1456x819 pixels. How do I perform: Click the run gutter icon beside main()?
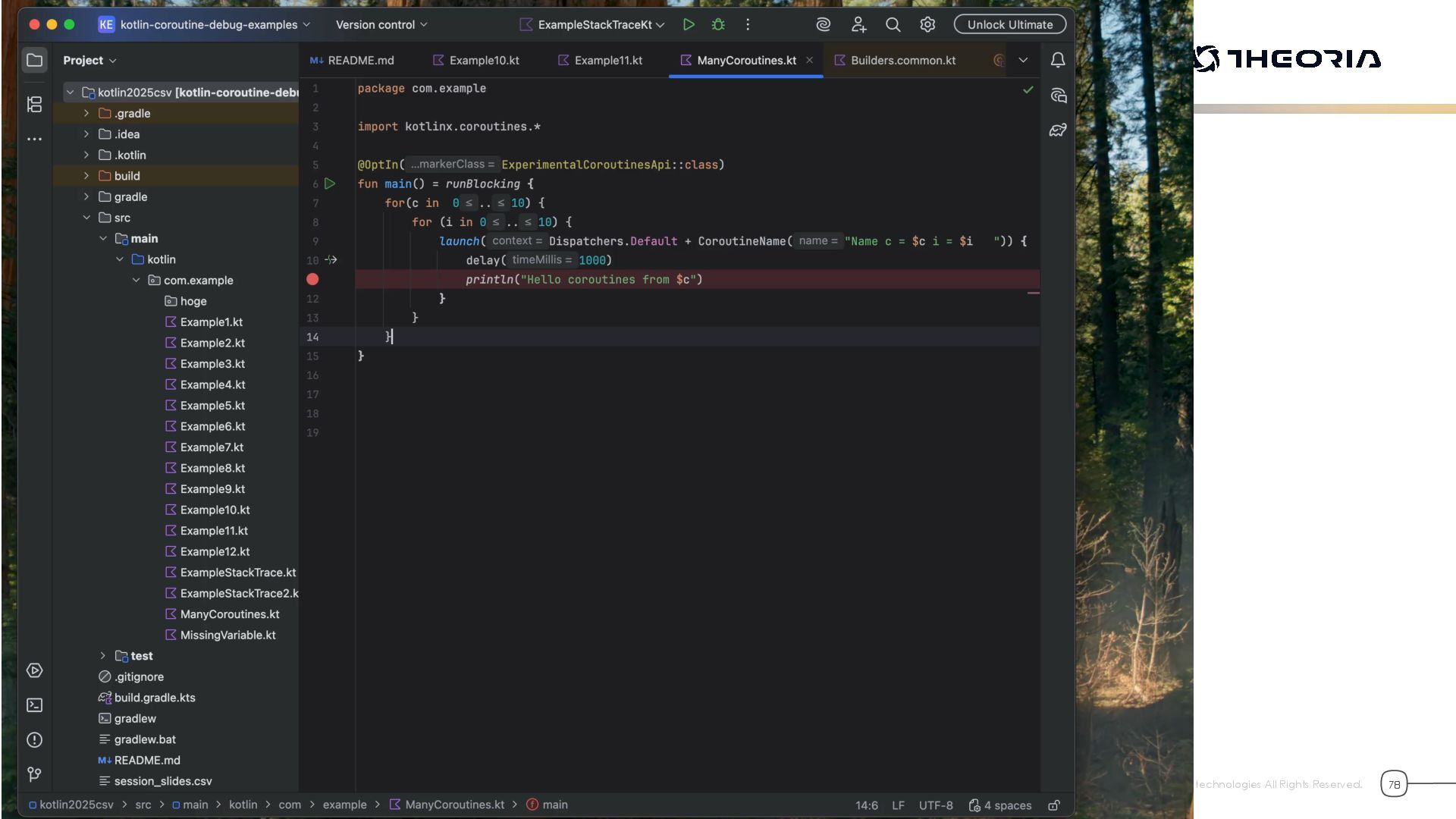click(x=330, y=184)
